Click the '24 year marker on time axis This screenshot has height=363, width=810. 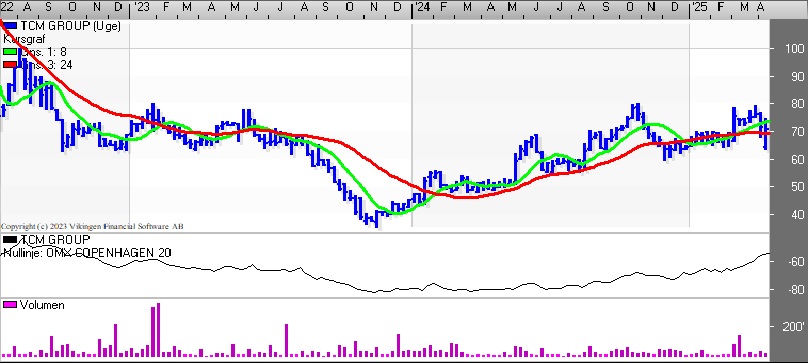[422, 7]
